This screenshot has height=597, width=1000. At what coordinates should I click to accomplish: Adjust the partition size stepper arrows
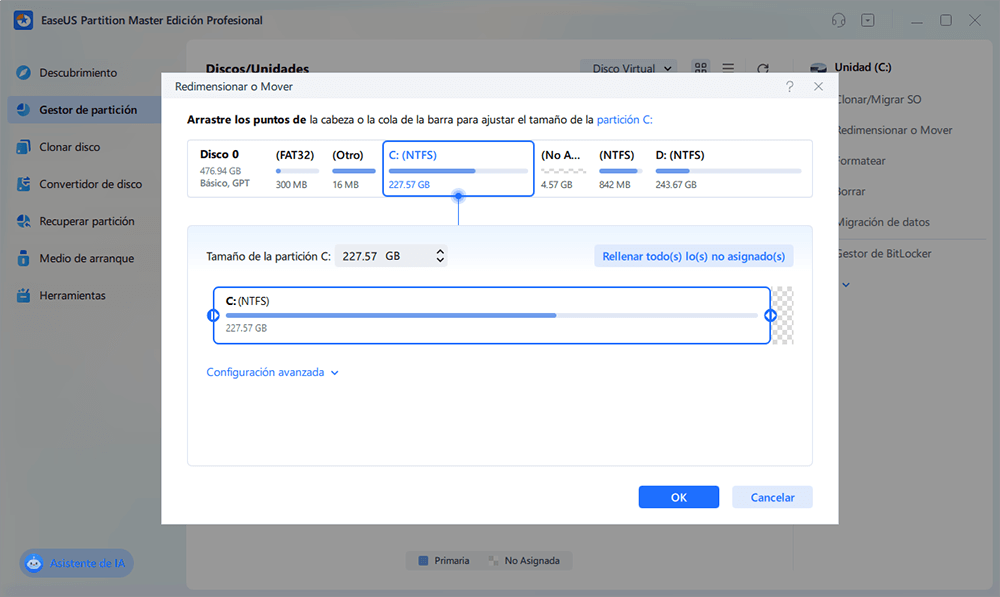pos(439,255)
